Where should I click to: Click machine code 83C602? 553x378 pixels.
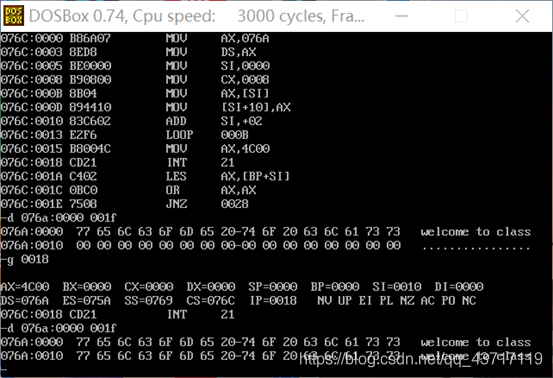[90, 121]
